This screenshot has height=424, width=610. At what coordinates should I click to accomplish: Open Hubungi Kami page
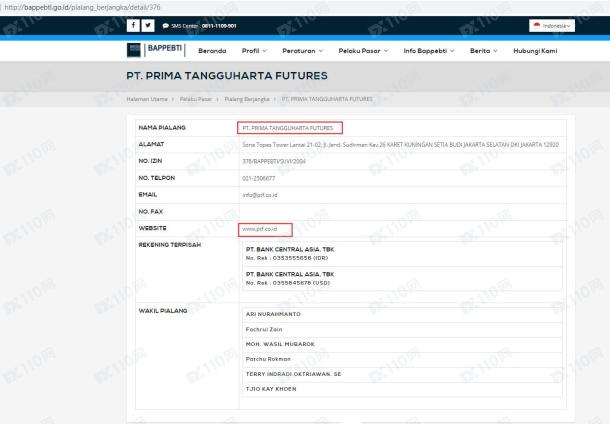(x=535, y=51)
